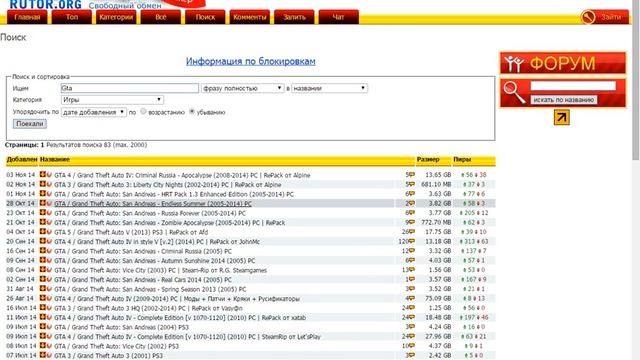Image resolution: width=640 pixels, height=360 pixels.
Task: Open the Поиск navigation tab
Action: pyautogui.click(x=205, y=17)
